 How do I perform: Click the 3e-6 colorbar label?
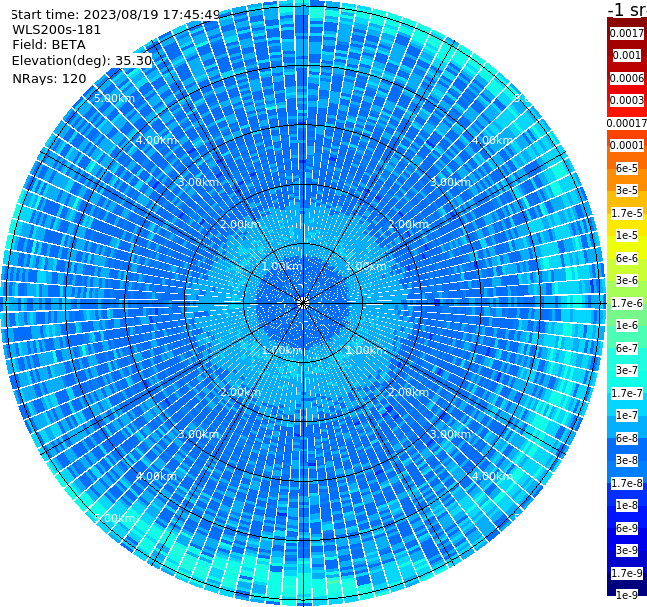(627, 280)
